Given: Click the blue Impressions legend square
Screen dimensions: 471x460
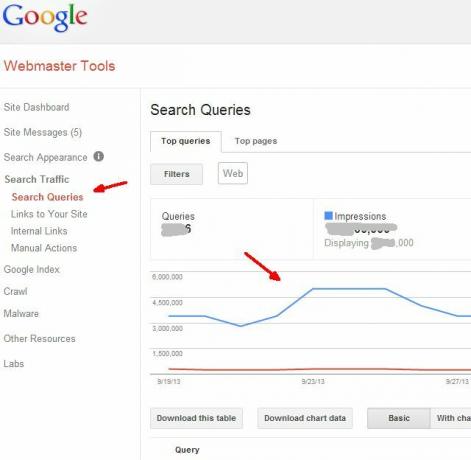Looking at the screenshot, I should 329,216.
